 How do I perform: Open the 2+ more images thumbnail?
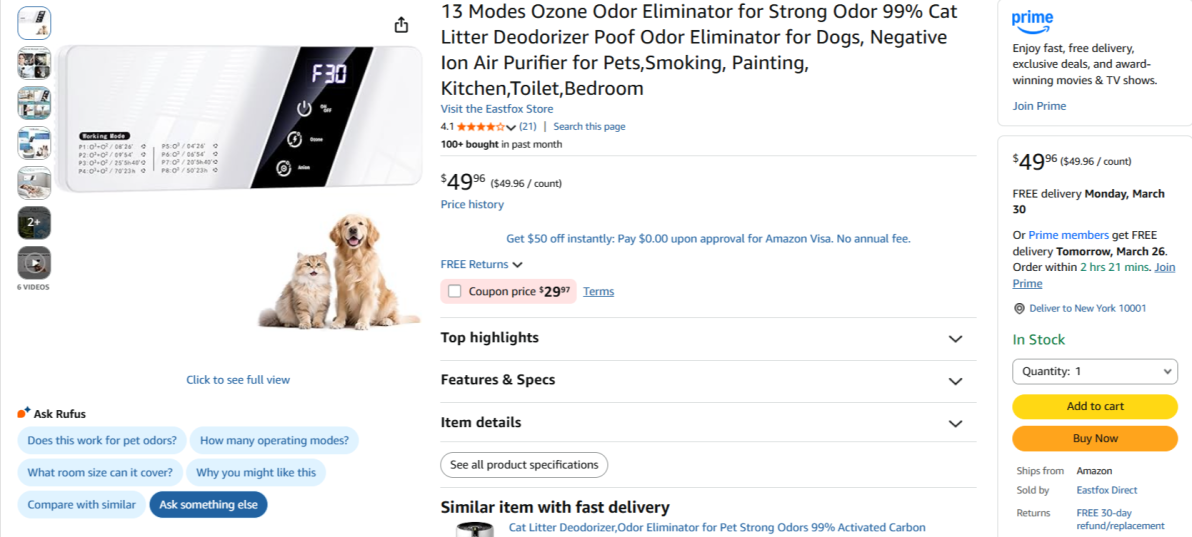[34, 222]
